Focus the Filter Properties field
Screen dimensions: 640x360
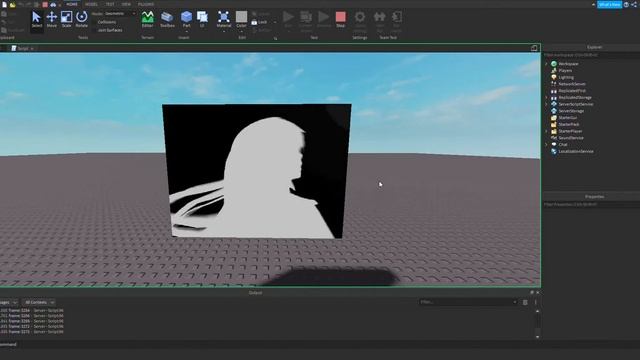pos(591,204)
